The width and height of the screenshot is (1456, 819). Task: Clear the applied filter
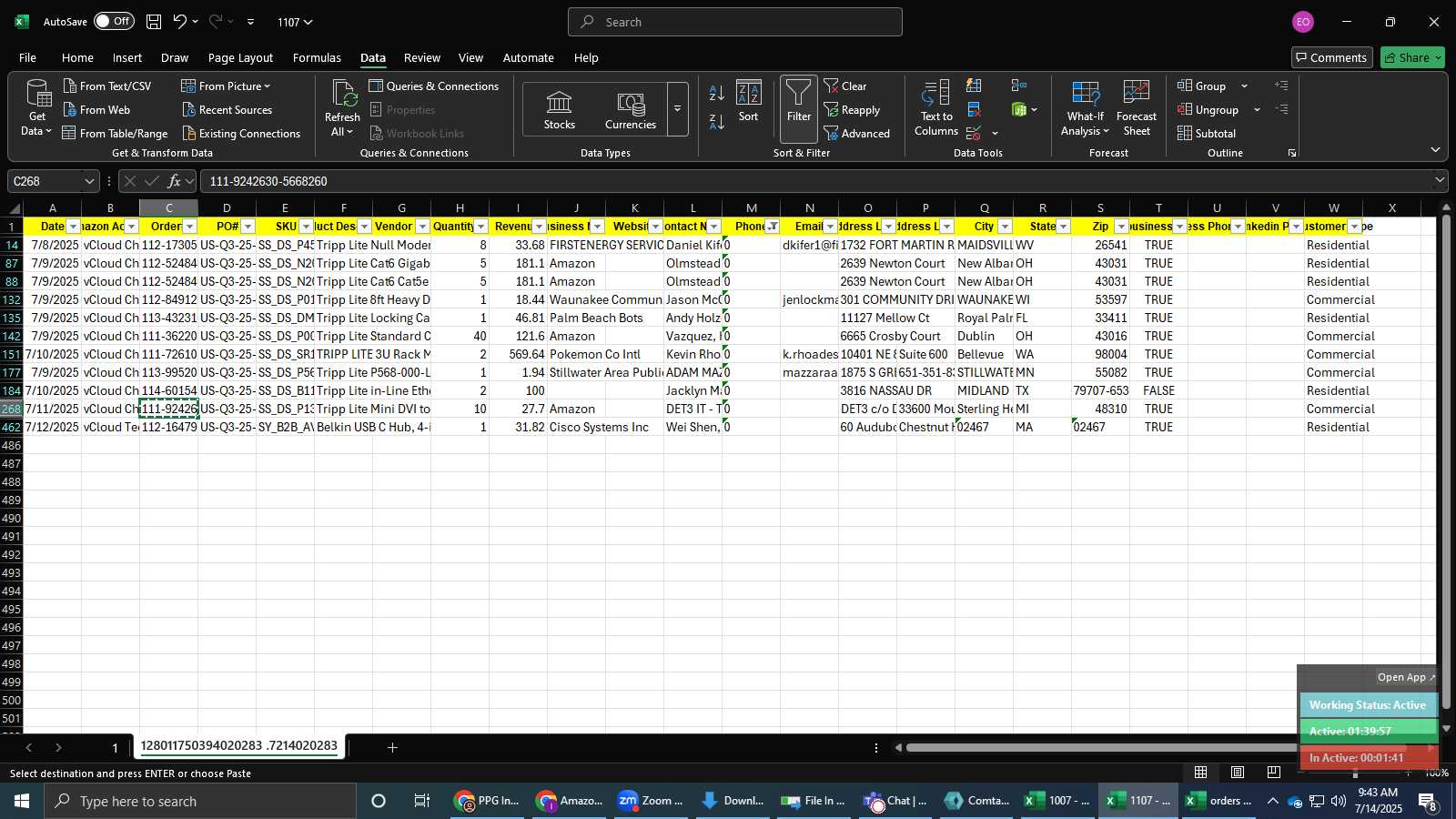845,86
